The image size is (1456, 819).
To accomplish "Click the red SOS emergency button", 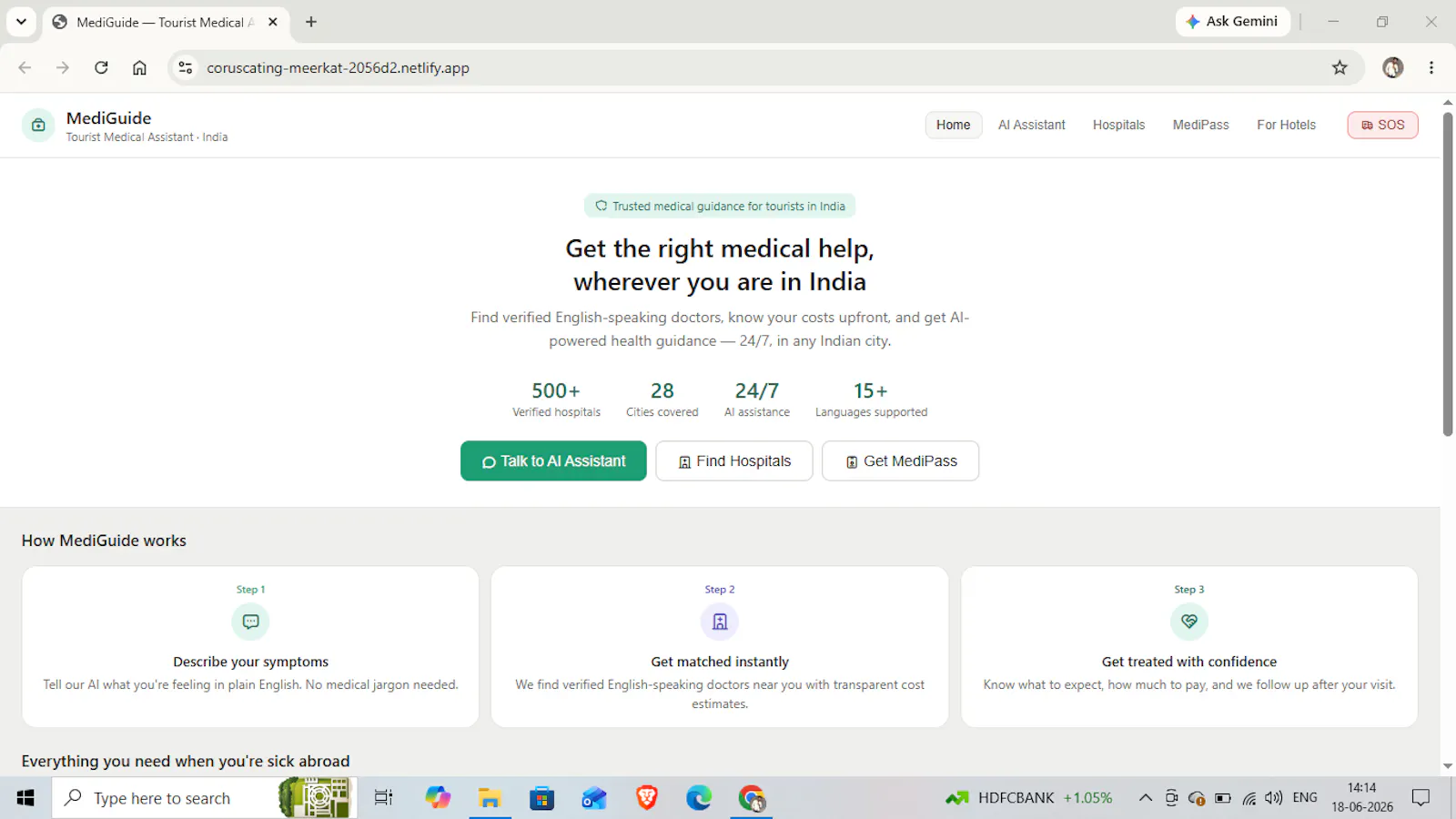I will click(1383, 125).
